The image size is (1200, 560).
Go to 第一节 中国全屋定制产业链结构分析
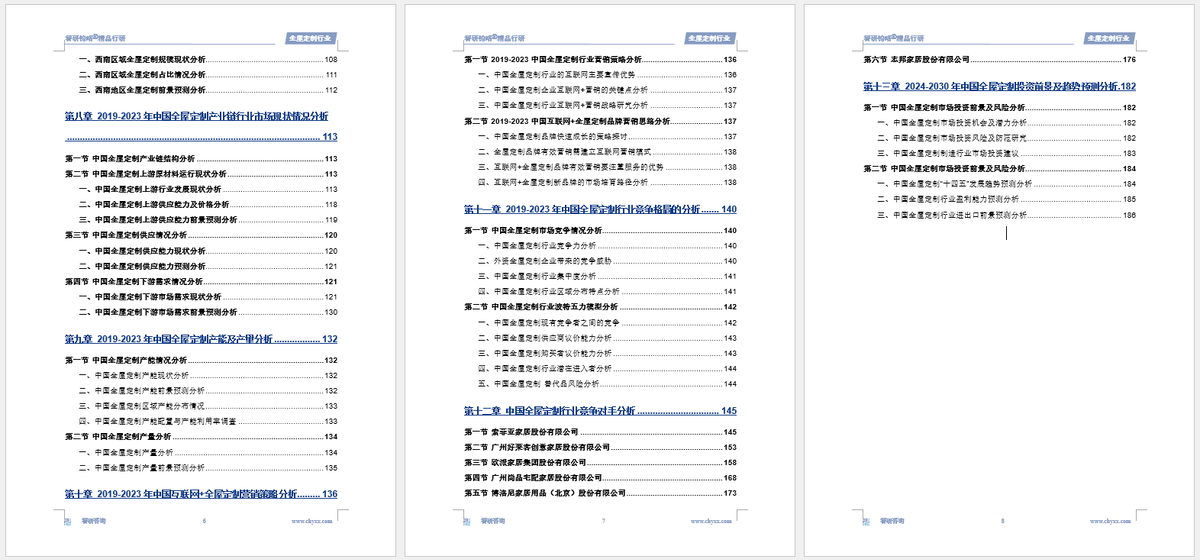pyautogui.click(x=201, y=159)
